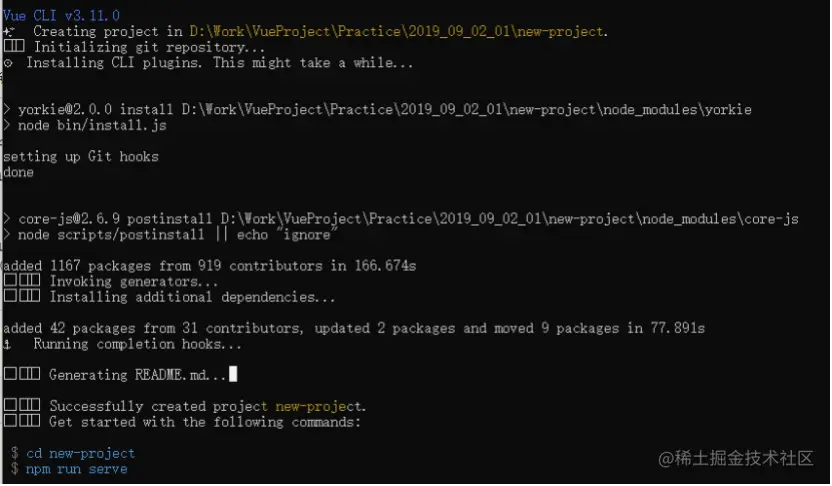Viewport: 832px width, 486px height.
Task: Click the added 42 packages summary line
Action: point(354,328)
